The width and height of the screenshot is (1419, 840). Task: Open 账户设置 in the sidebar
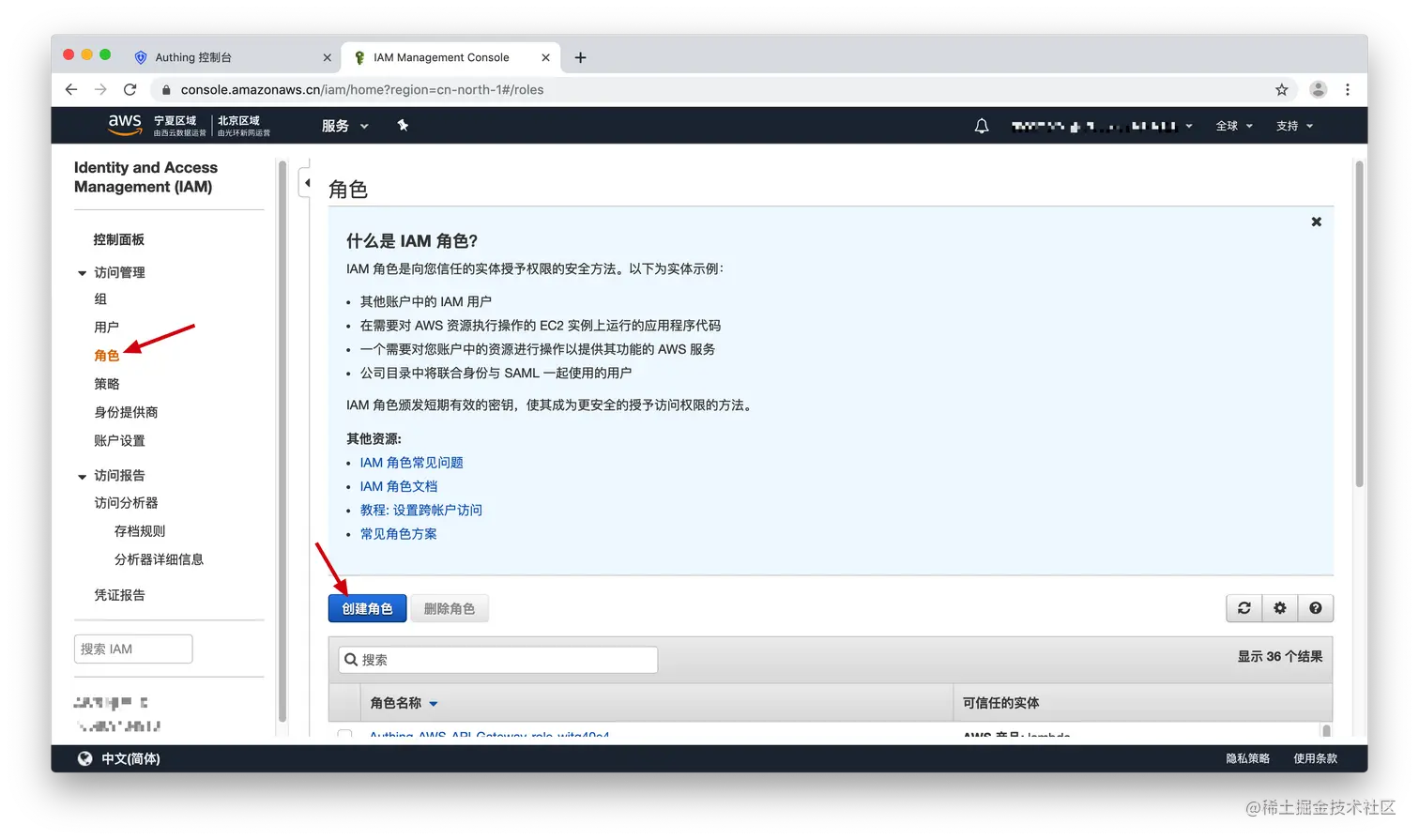pyautogui.click(x=119, y=439)
